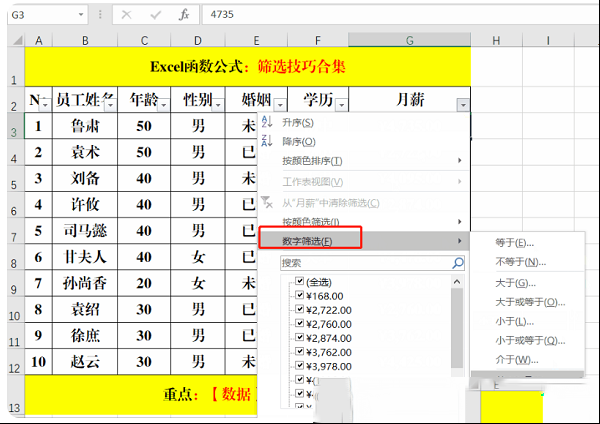Open the filter dropdown on No header
600x424 pixels.
pos(46,104)
